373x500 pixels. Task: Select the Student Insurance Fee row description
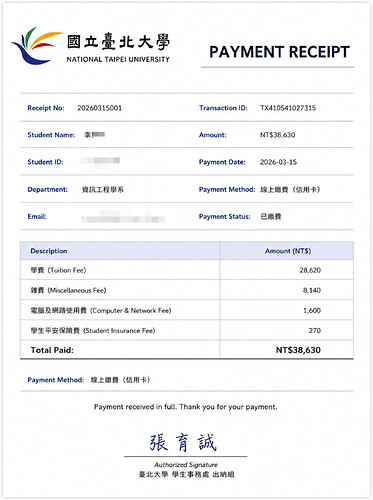click(93, 331)
